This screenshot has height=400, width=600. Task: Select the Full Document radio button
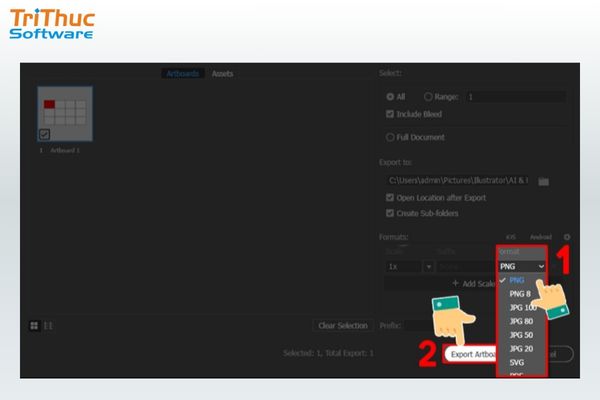(x=390, y=137)
